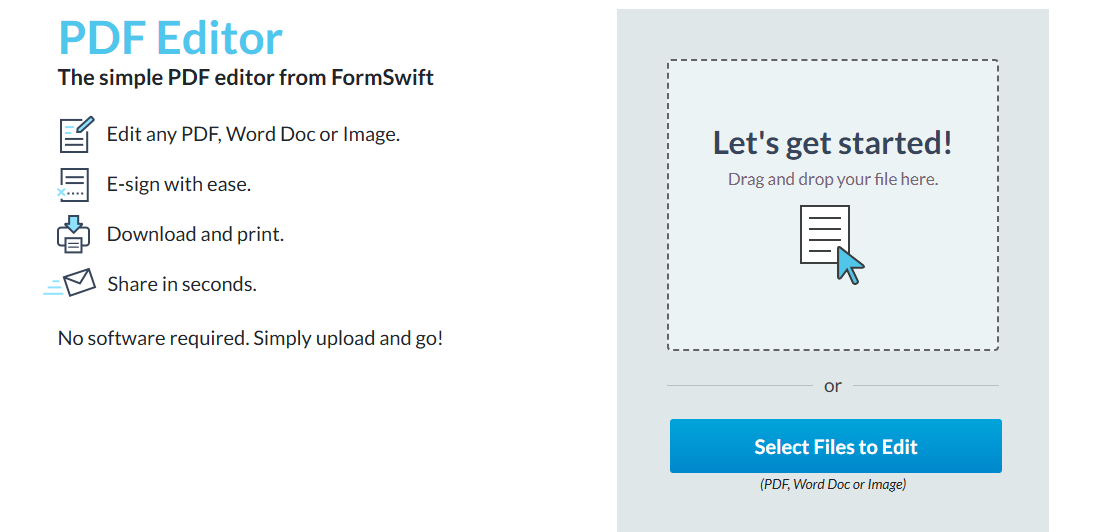Click the document with cursor icon
1106x532 pixels.
832,244
